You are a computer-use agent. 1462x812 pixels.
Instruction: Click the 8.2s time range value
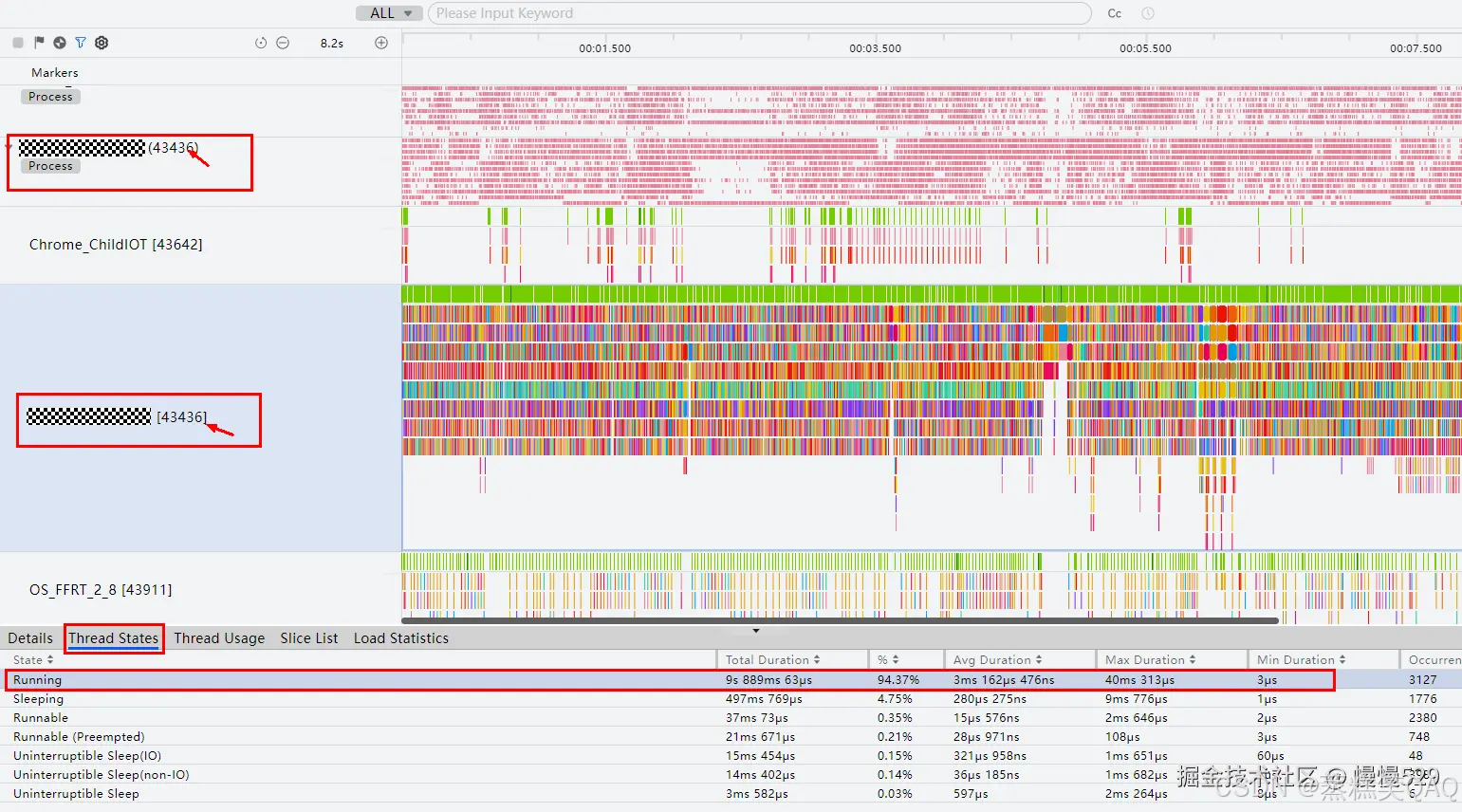pyautogui.click(x=332, y=43)
